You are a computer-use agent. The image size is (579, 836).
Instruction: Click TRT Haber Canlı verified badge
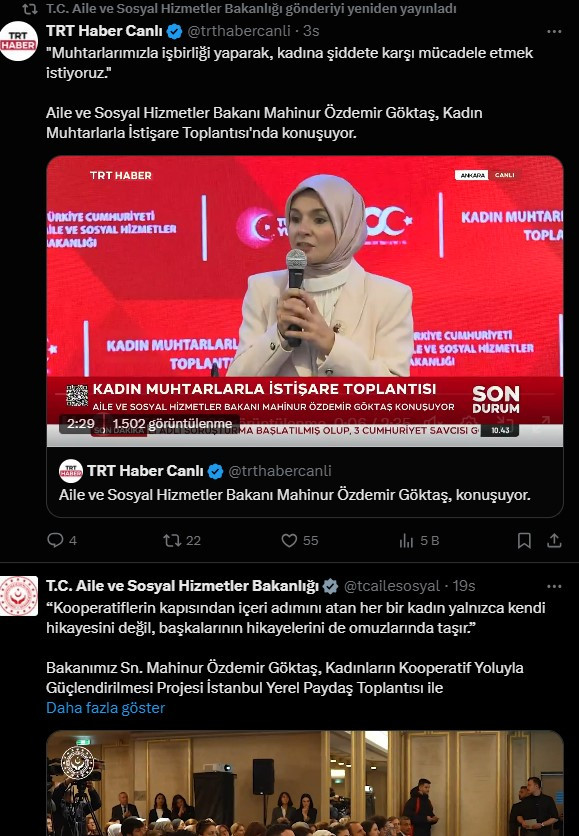[x=174, y=31]
